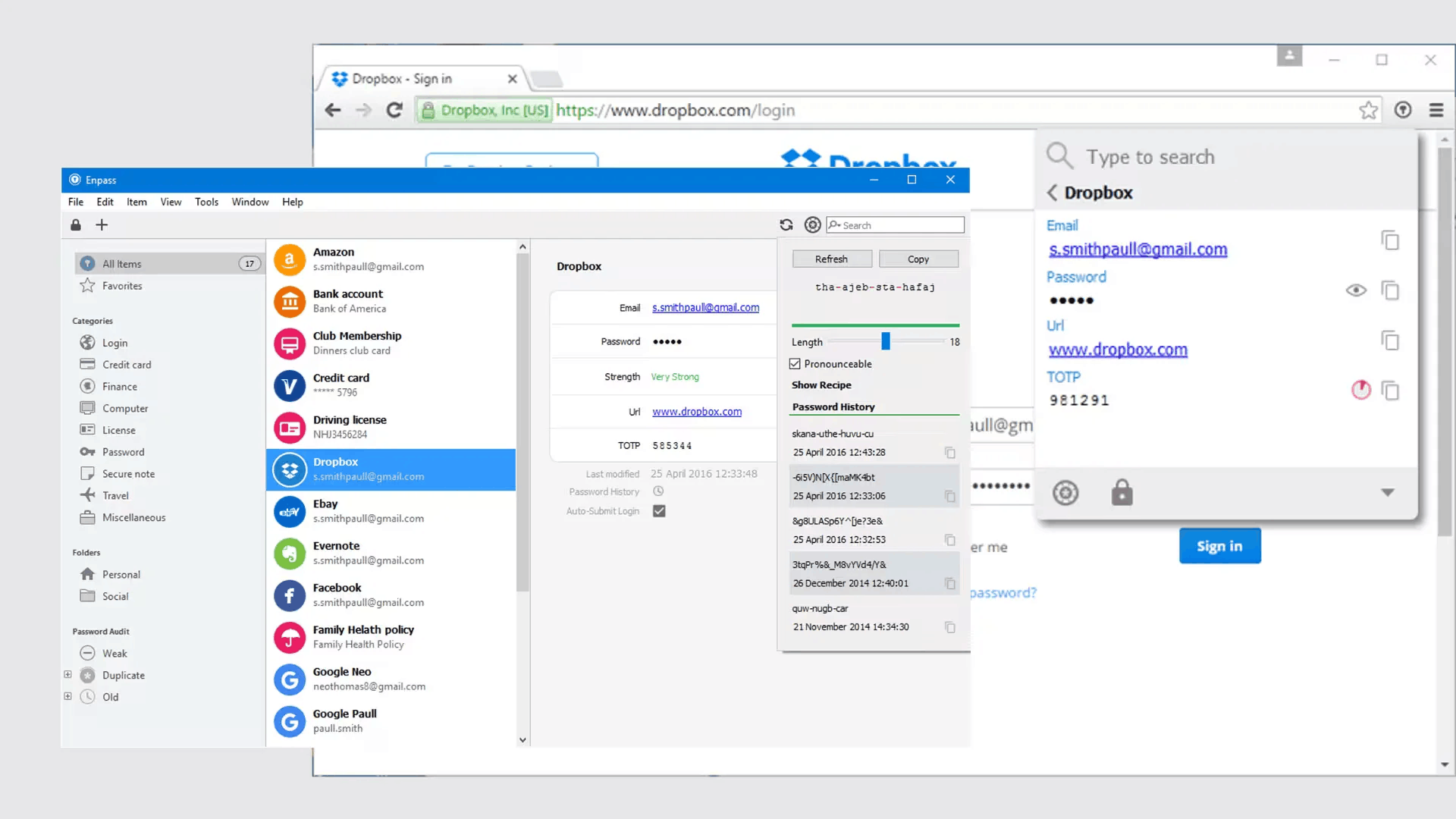Click www.dropbox.com URL link
The width and height of the screenshot is (1456, 819).
tap(697, 411)
